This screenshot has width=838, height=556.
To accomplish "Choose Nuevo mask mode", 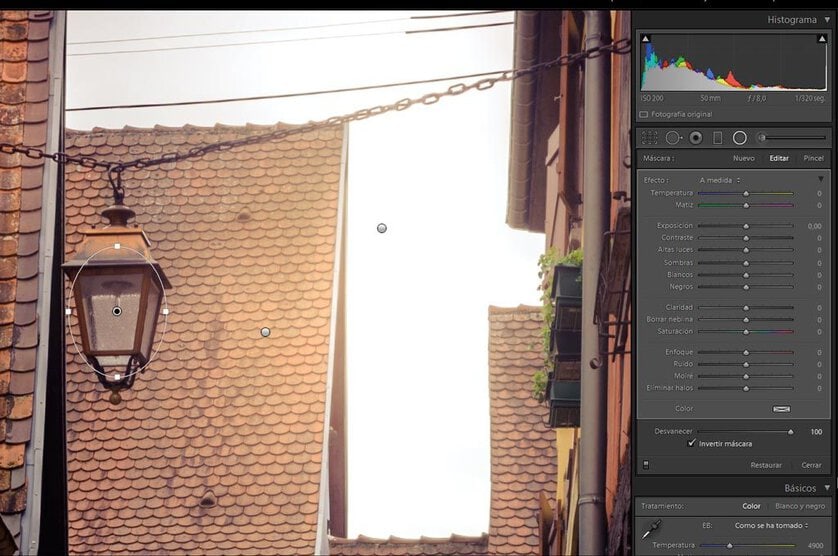I will coord(743,158).
